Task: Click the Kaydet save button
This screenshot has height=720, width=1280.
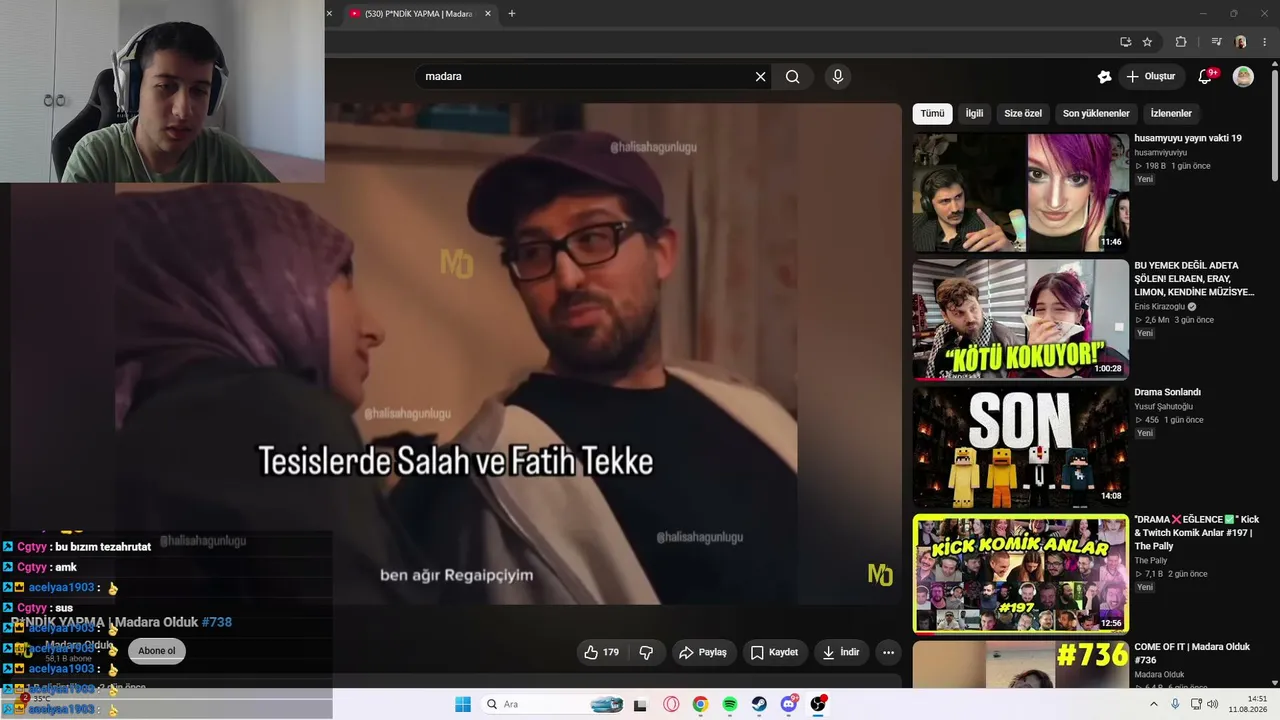Action: tap(774, 652)
